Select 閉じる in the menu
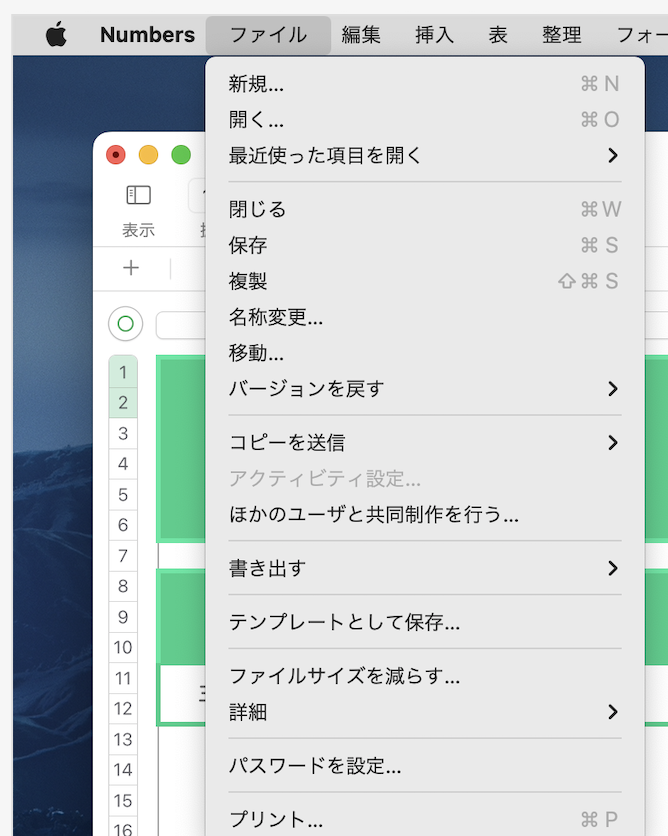Image resolution: width=668 pixels, height=836 pixels. [x=425, y=209]
